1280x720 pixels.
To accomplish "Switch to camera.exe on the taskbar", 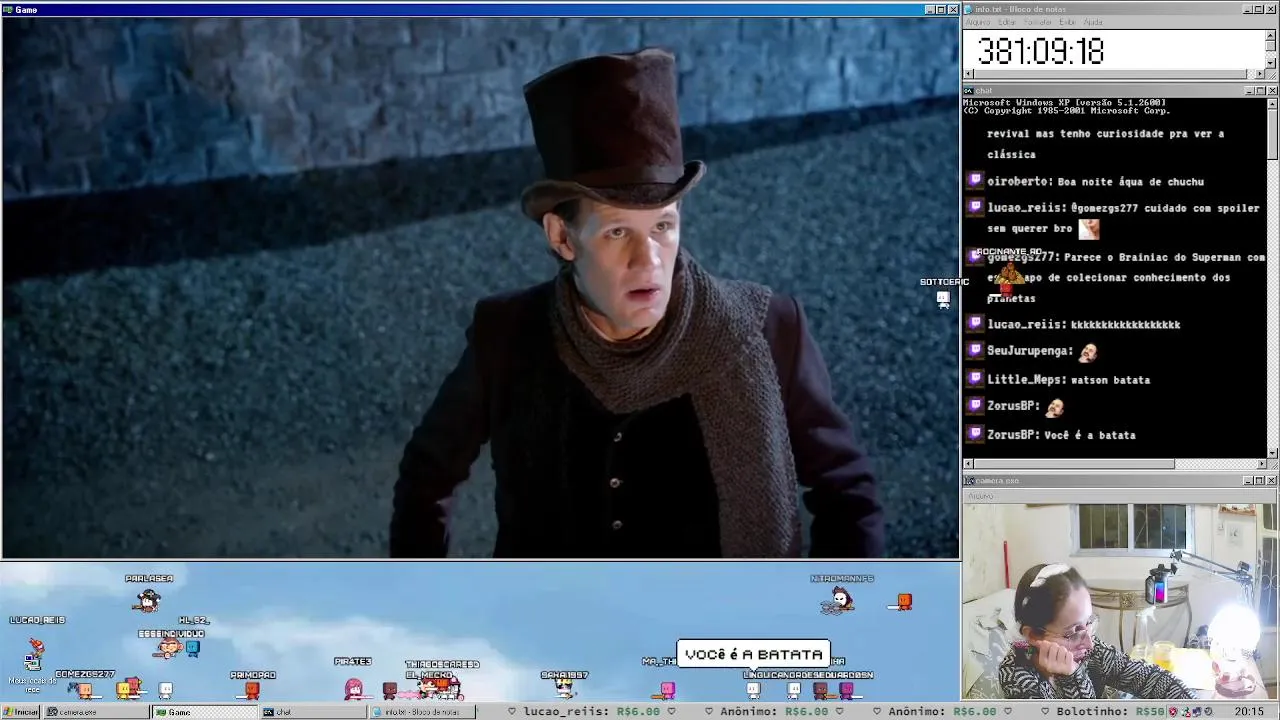I will (97, 712).
